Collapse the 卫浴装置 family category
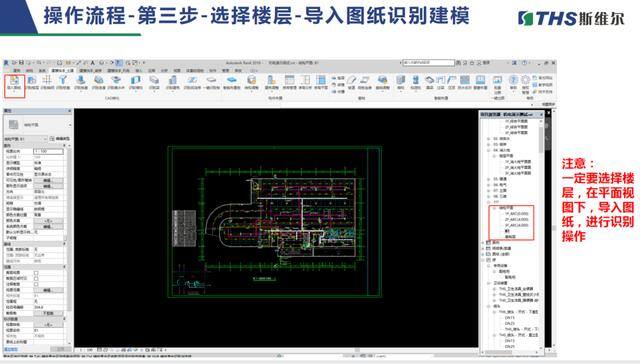640x364 pixels. click(x=489, y=283)
